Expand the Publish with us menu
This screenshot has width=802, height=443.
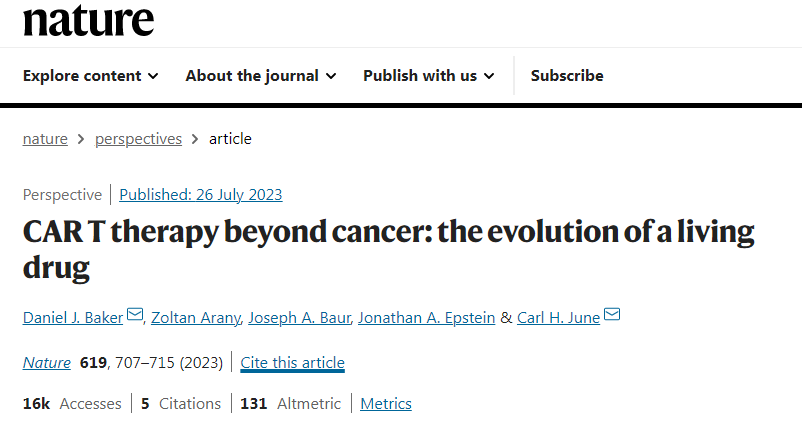coord(428,76)
